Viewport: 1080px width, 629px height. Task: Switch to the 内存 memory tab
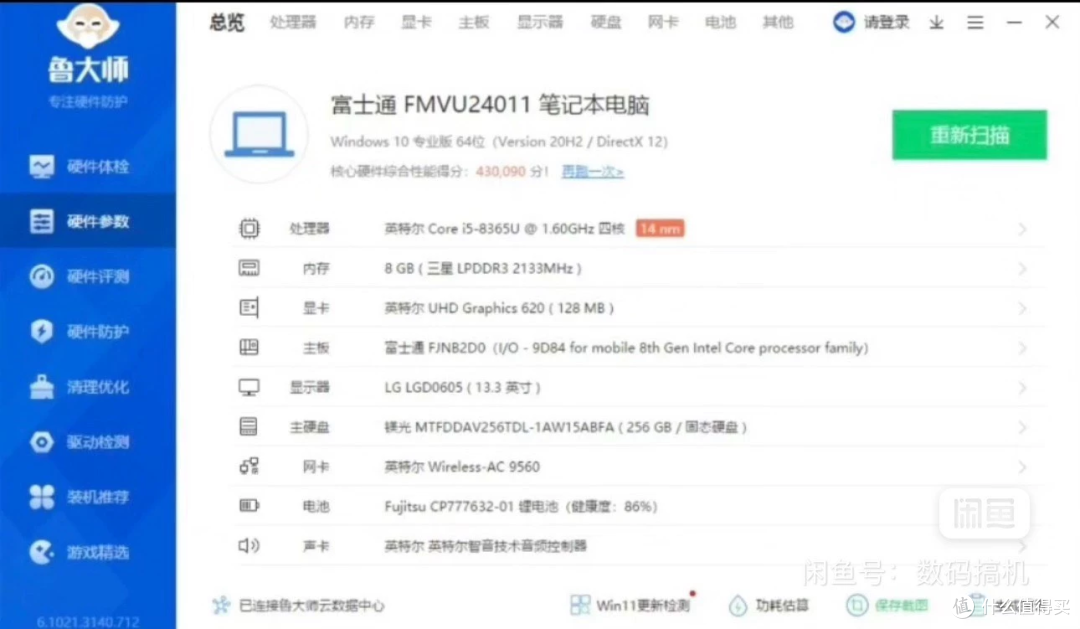359,22
